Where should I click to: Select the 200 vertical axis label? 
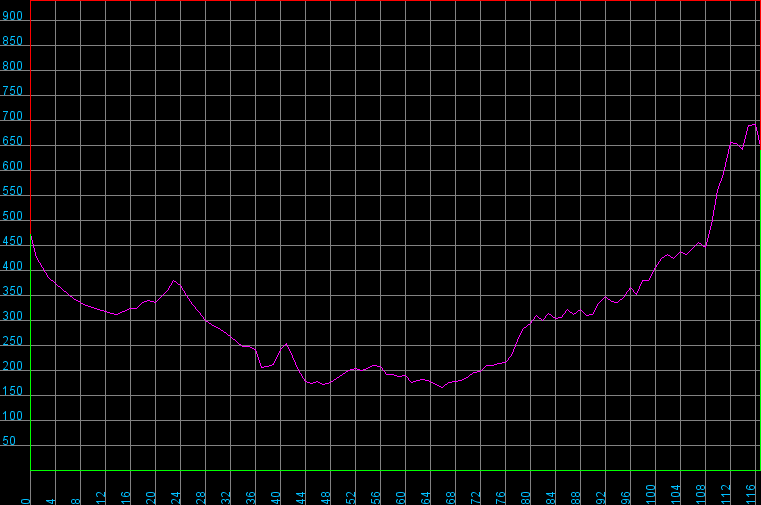pos(13,366)
